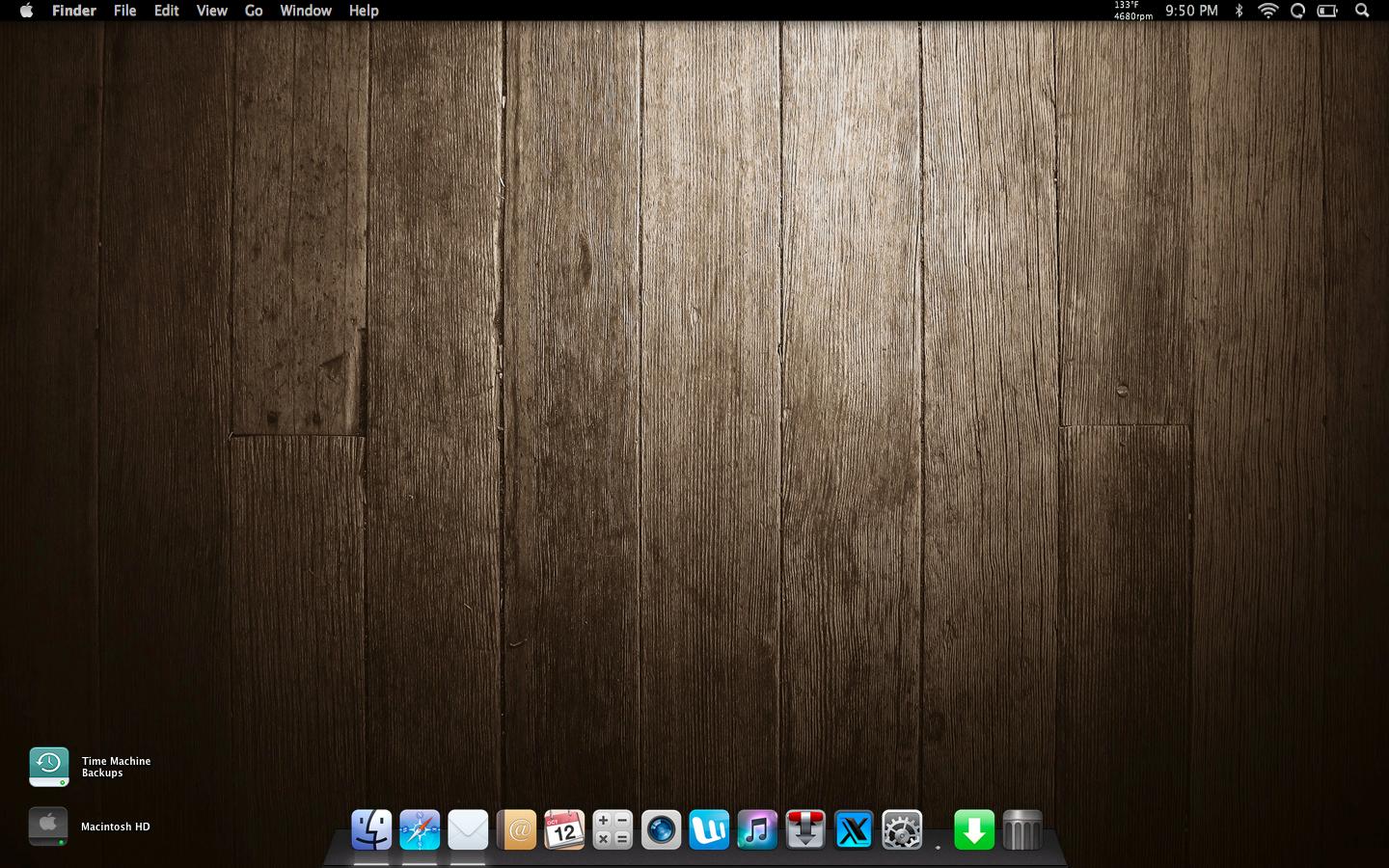Screen dimensions: 1389x868
Task: Open the Trash in the Dock
Action: point(1022,829)
